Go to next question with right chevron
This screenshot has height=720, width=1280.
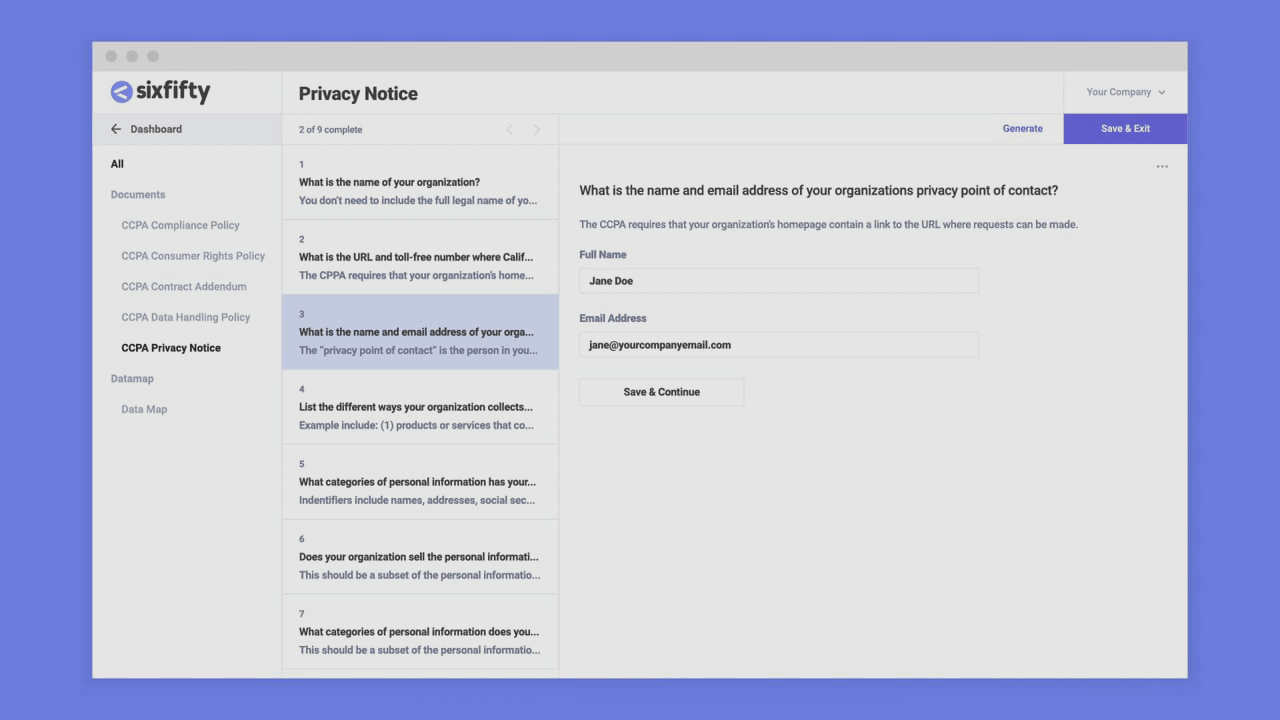point(536,130)
